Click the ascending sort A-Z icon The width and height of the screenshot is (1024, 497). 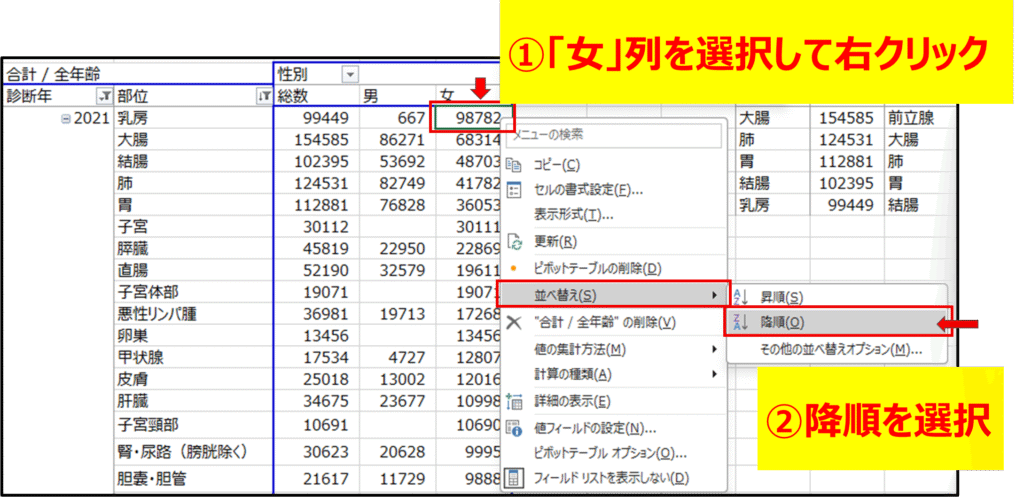point(741,297)
